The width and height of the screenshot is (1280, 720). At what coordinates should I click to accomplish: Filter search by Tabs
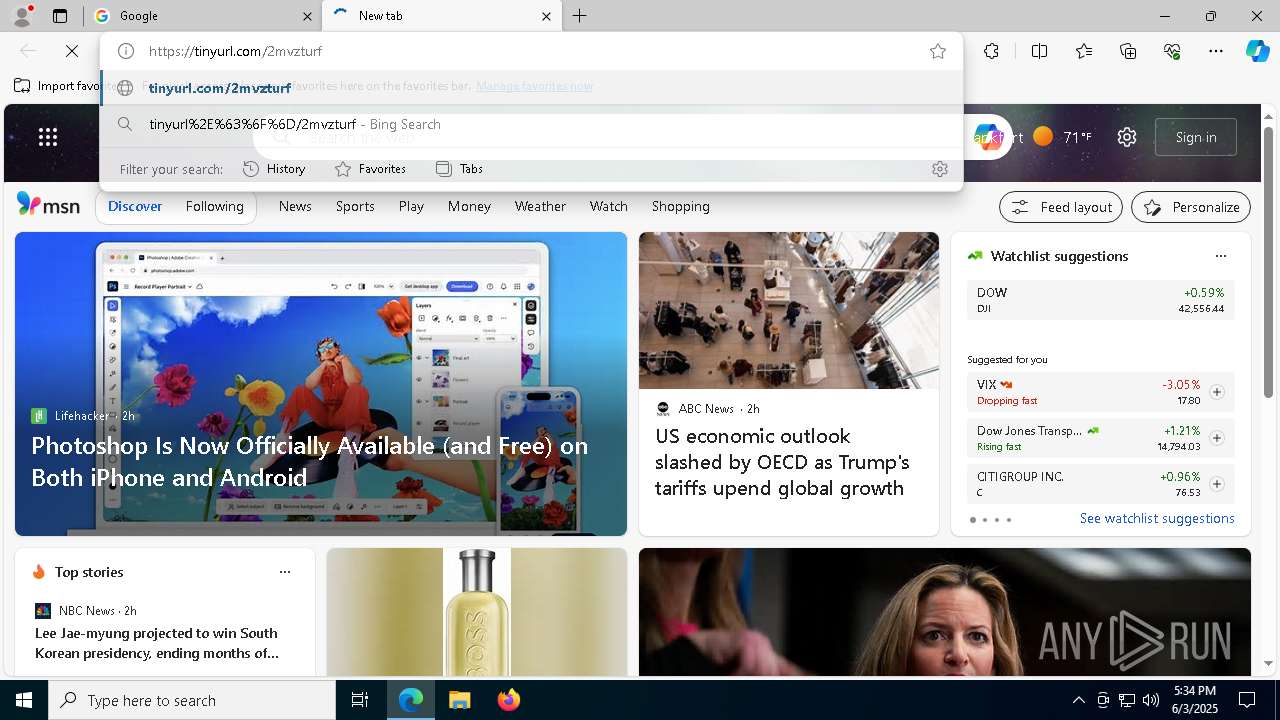(x=460, y=169)
